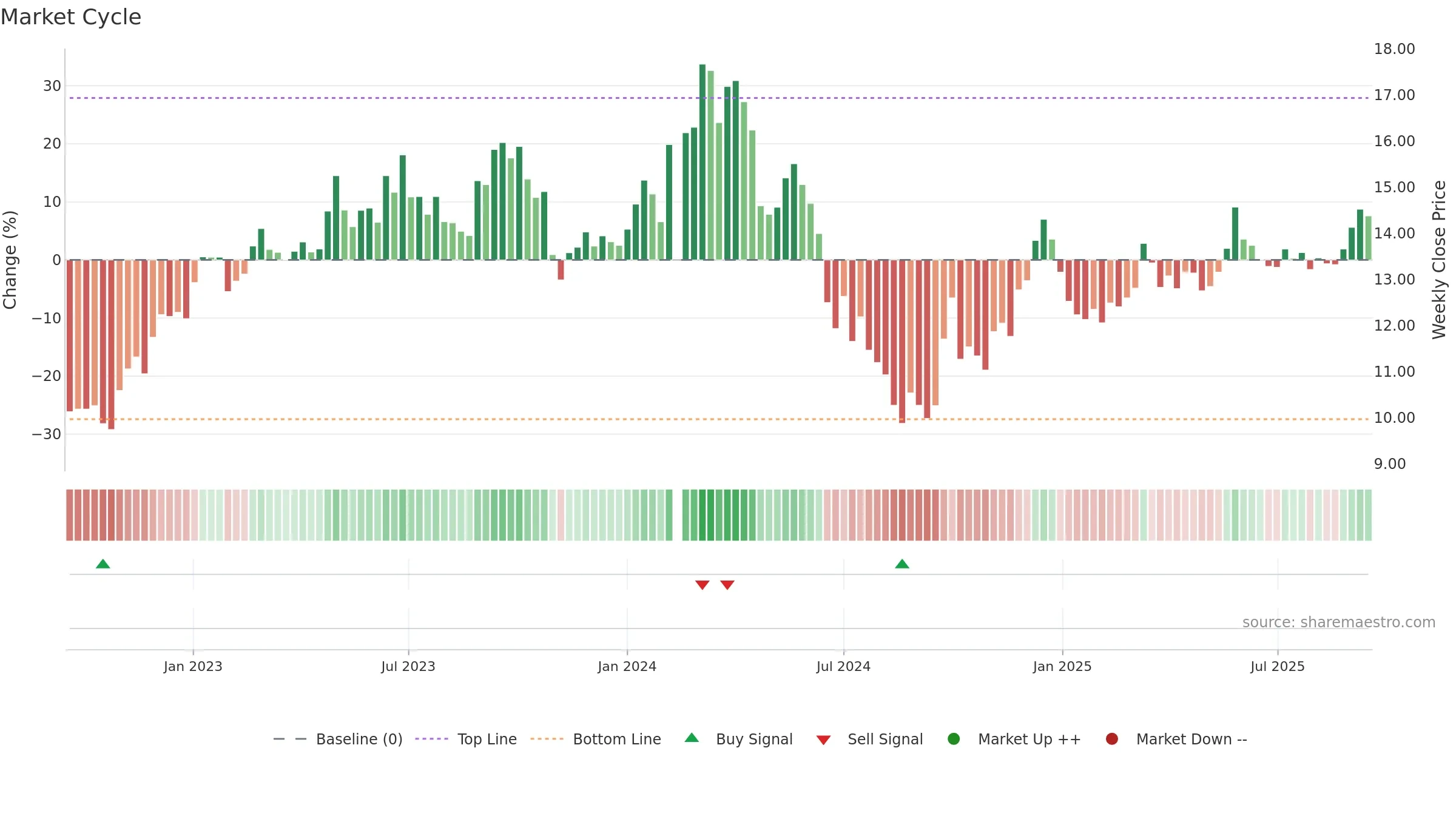This screenshot has height=819, width=1456.
Task: Toggle the Market Down -- legend entry
Action: [1176, 739]
